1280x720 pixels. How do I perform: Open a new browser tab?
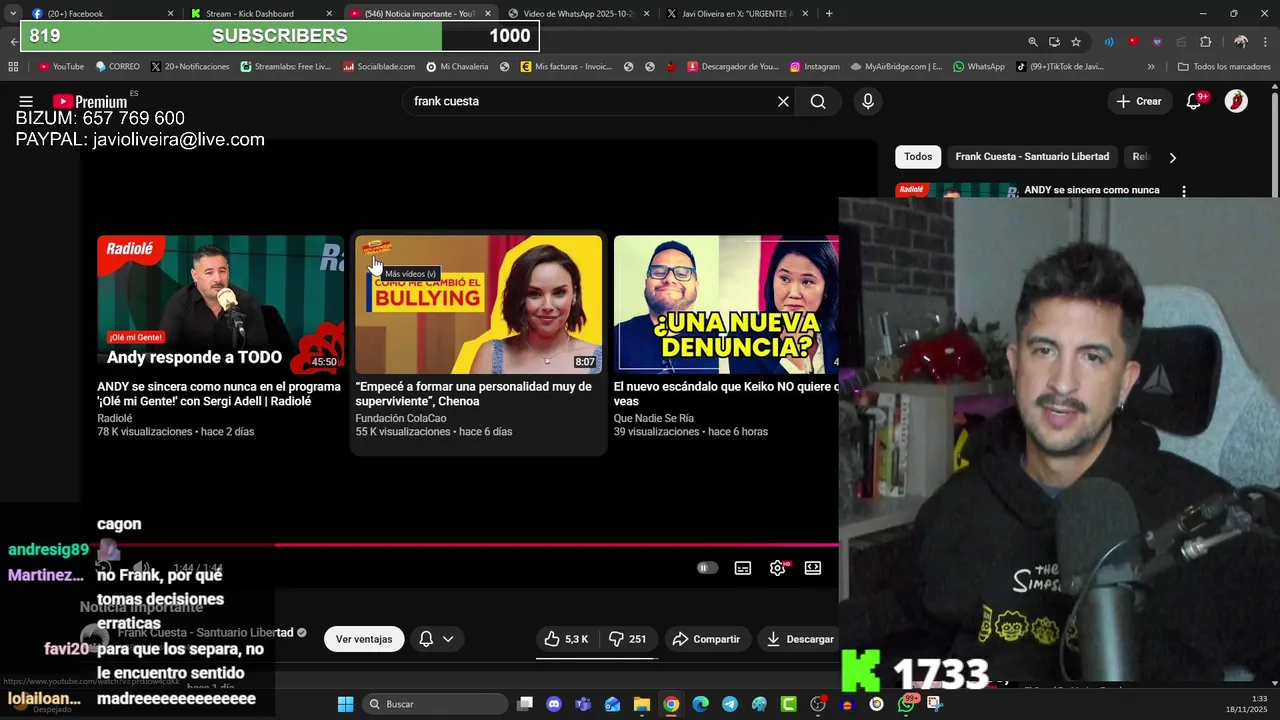(x=829, y=14)
